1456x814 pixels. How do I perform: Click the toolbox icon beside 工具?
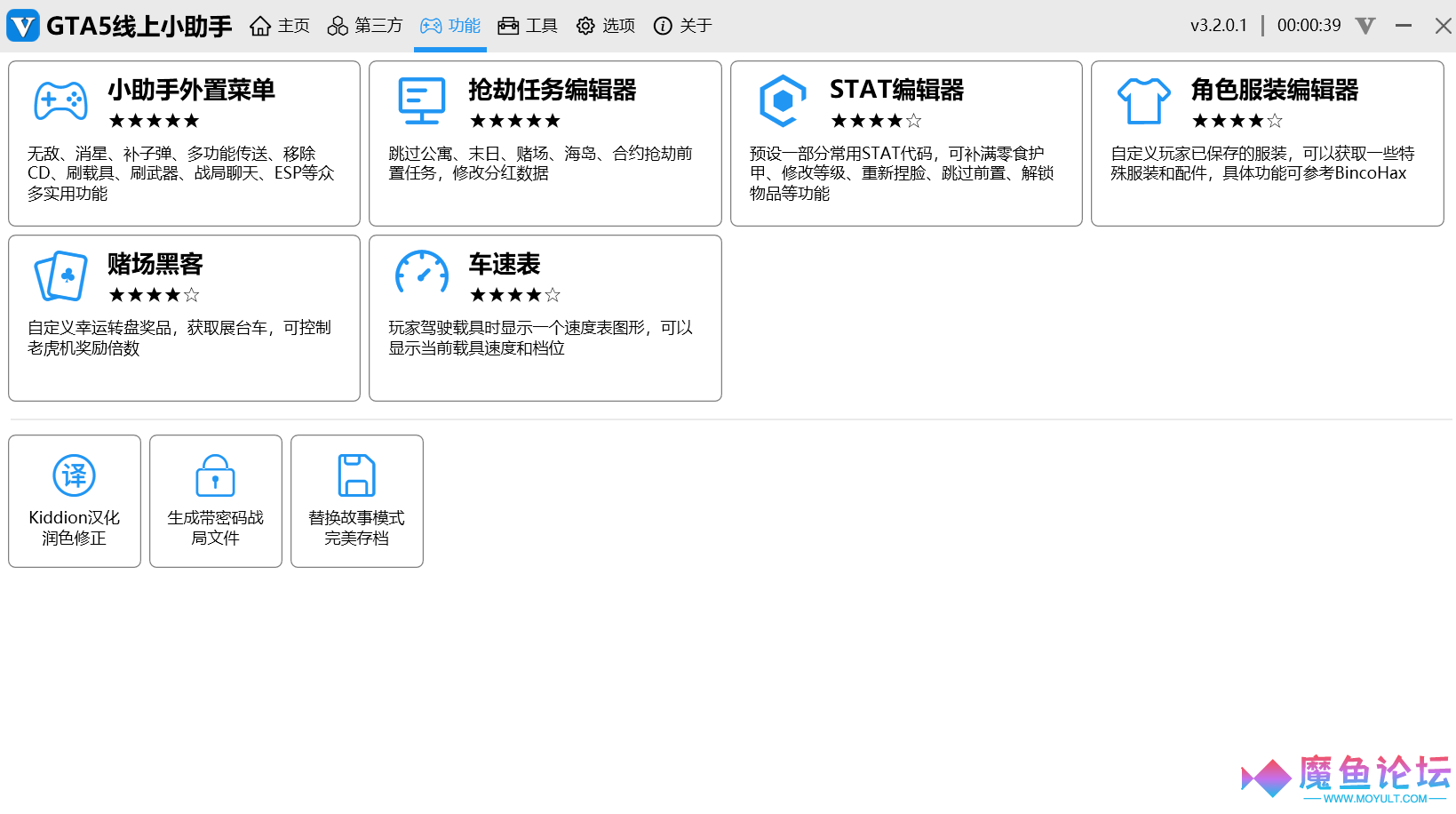(x=508, y=26)
